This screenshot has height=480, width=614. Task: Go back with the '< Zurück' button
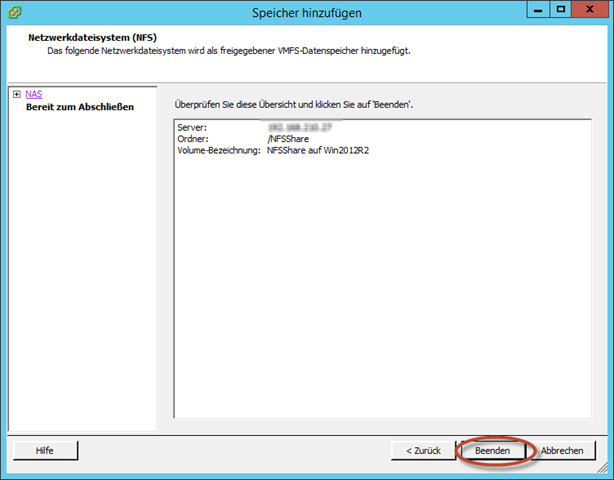tap(423, 451)
